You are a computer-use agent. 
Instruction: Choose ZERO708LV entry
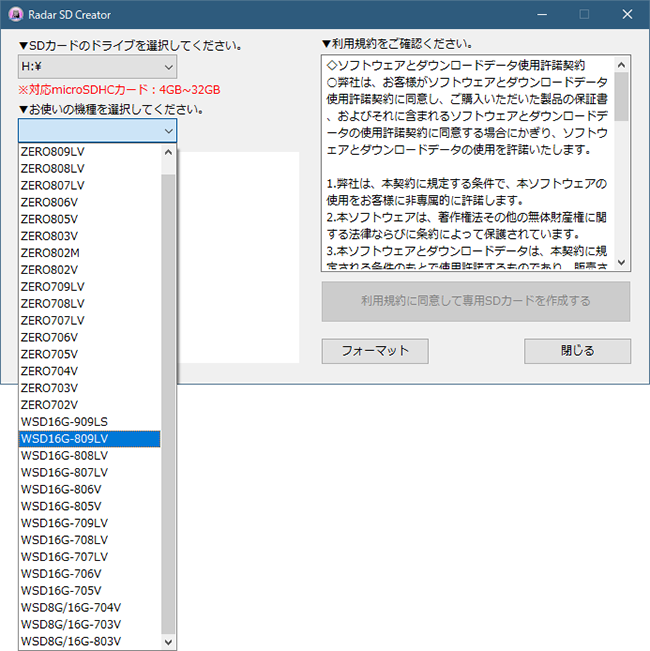(x=89, y=304)
